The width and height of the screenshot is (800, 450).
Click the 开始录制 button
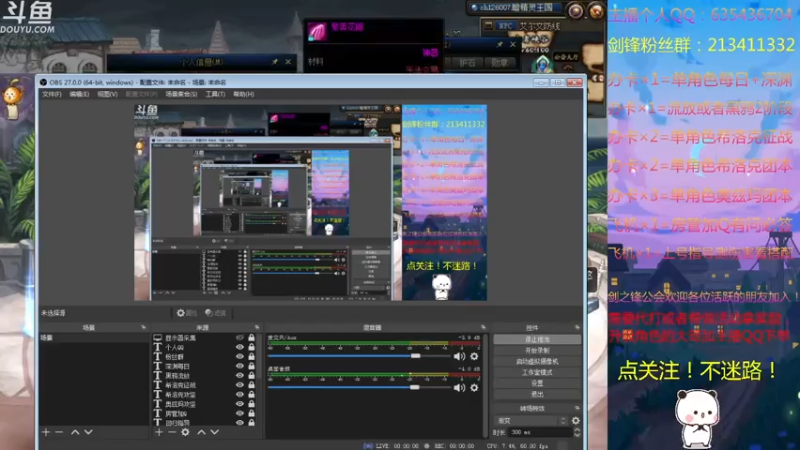click(537, 351)
